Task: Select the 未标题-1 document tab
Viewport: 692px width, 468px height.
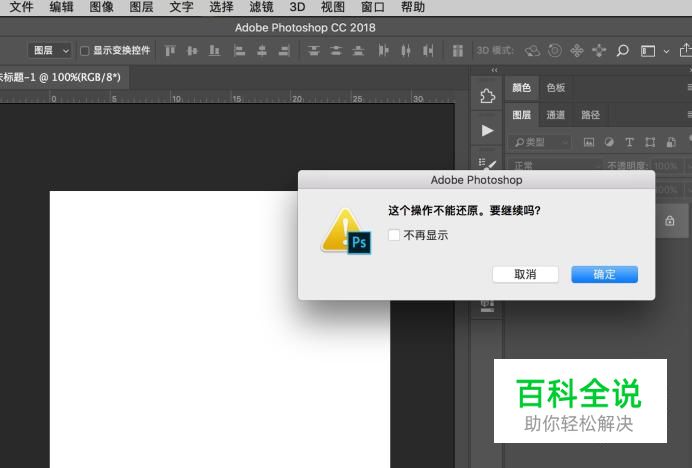Action: (62, 77)
